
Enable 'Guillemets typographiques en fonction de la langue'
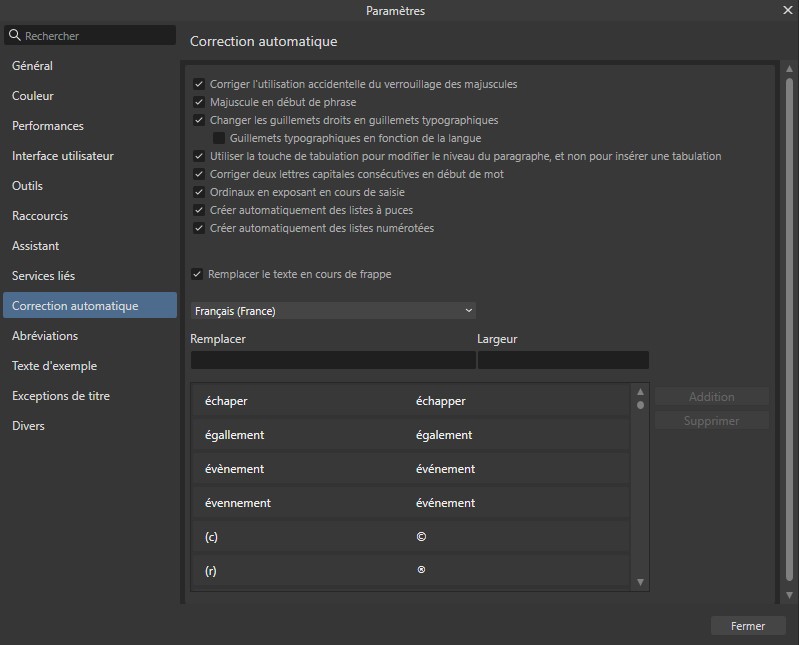point(219,138)
